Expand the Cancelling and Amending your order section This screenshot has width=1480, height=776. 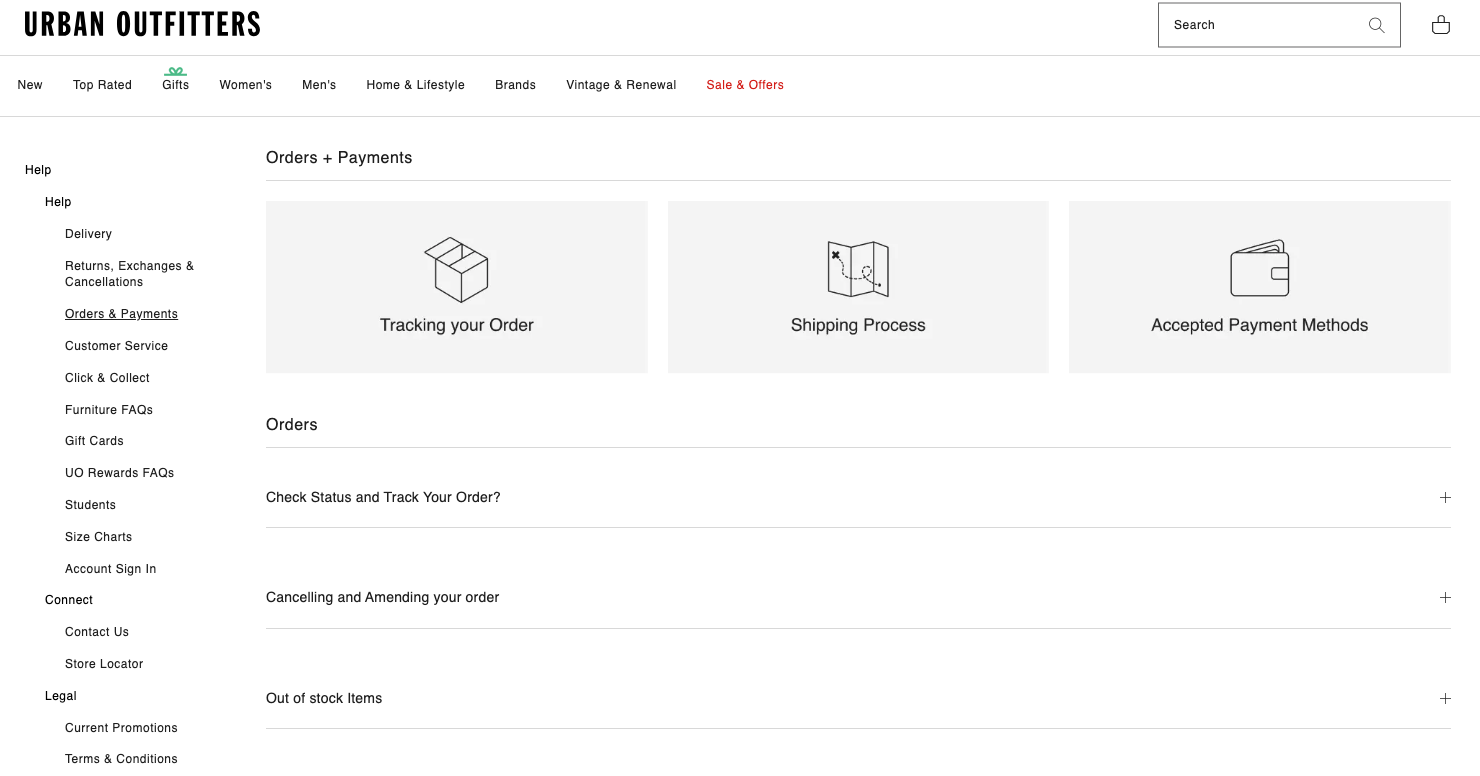point(1445,597)
